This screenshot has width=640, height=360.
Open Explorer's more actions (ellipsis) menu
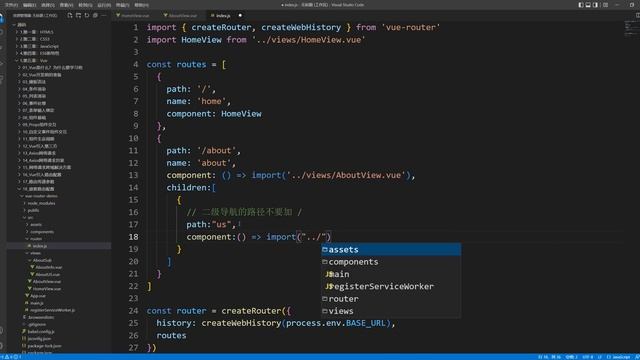104,16
